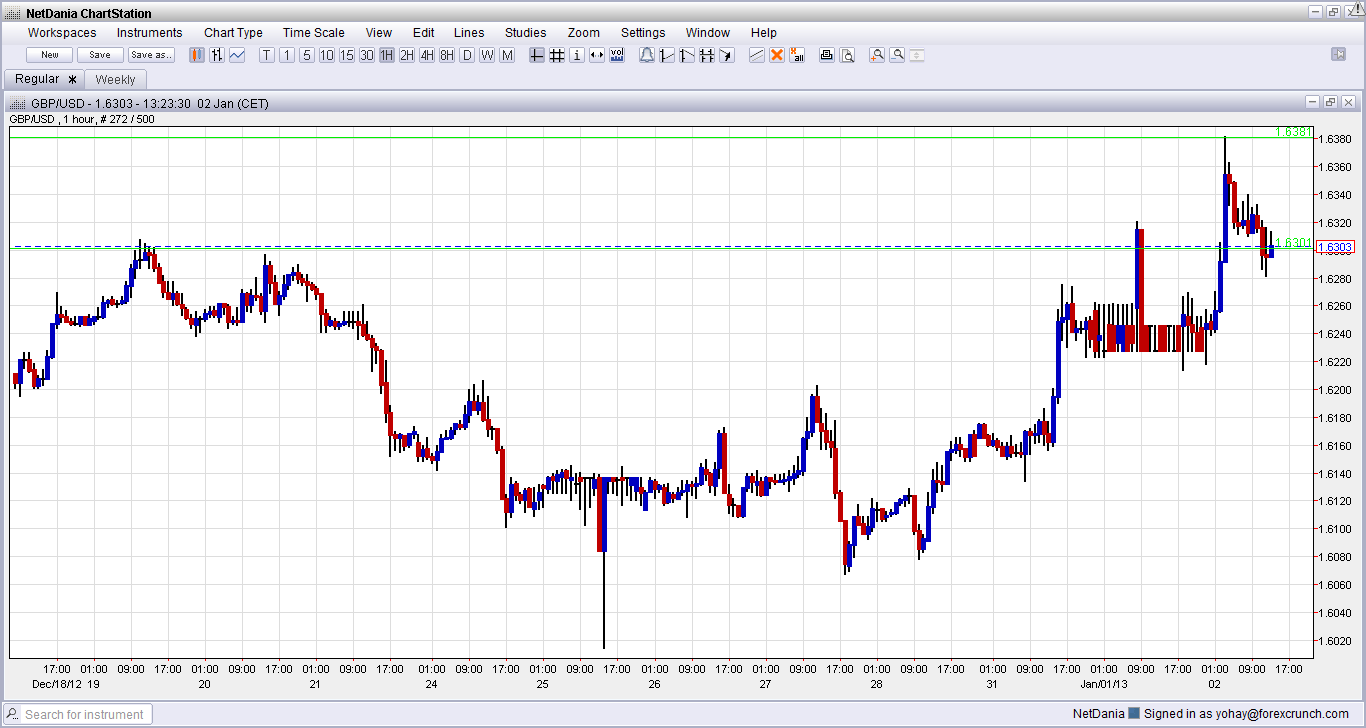Switch to the line chart icon
This screenshot has height=728, width=1366.
237,55
